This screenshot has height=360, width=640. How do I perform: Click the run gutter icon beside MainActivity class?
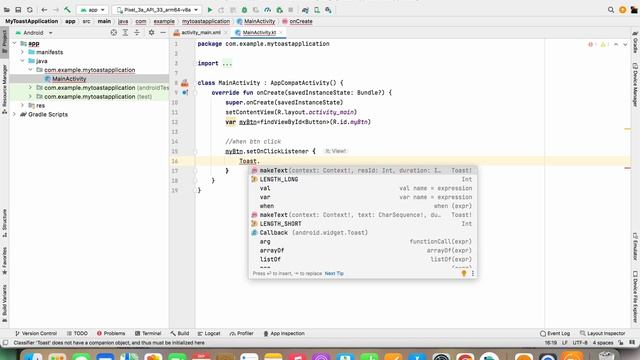coord(185,83)
